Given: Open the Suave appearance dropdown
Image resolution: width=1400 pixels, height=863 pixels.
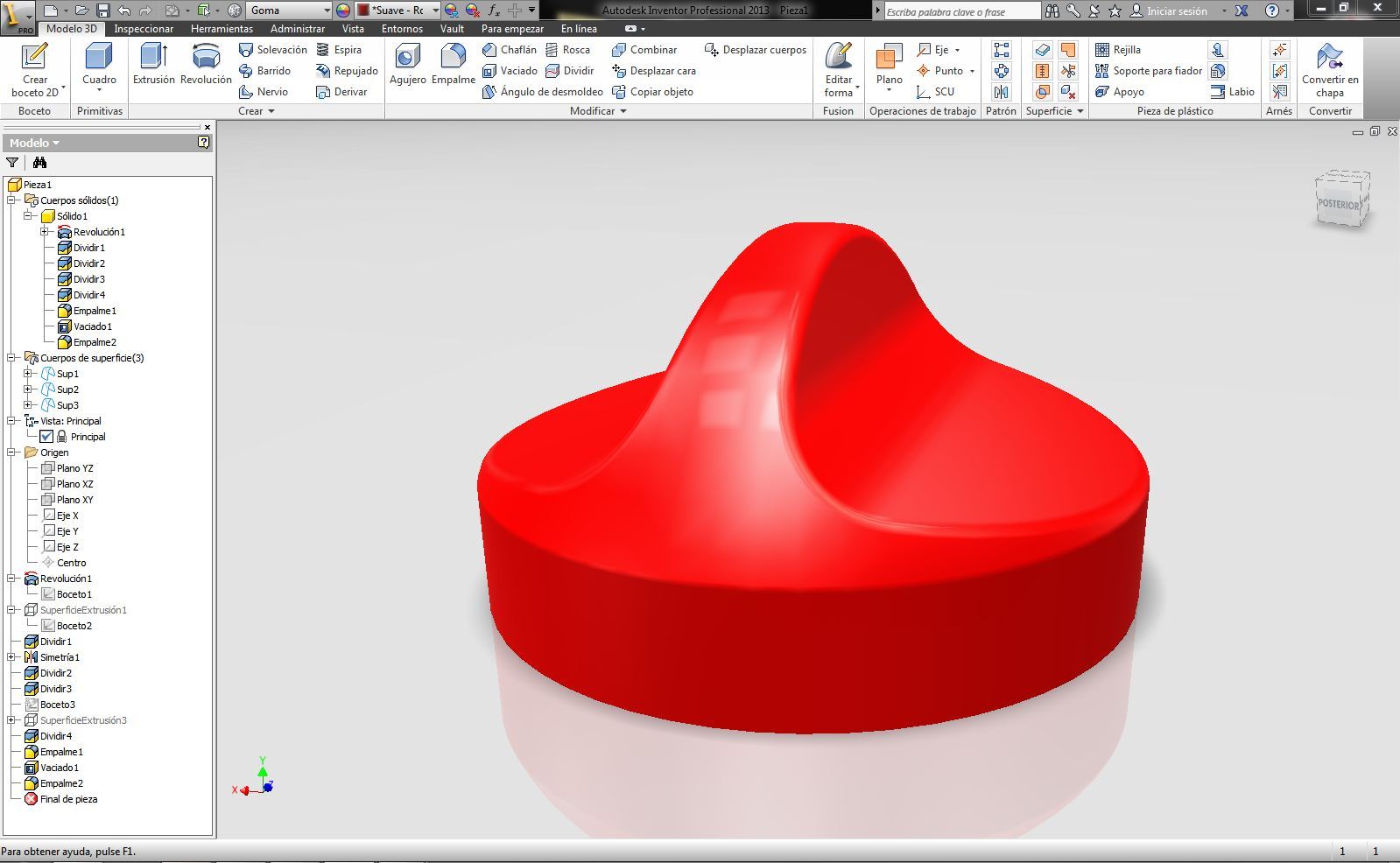Looking at the screenshot, I should [x=435, y=11].
